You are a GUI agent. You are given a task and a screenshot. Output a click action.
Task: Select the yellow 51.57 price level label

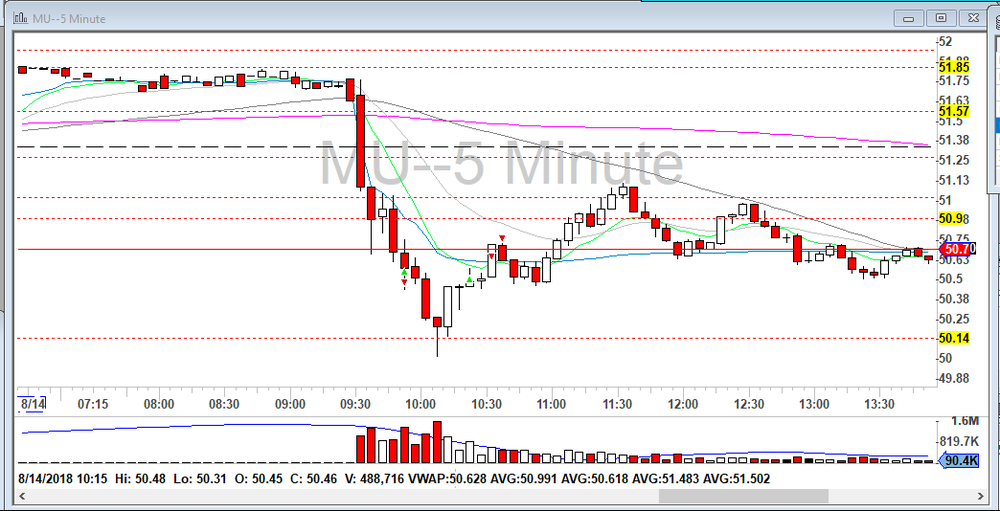952,111
